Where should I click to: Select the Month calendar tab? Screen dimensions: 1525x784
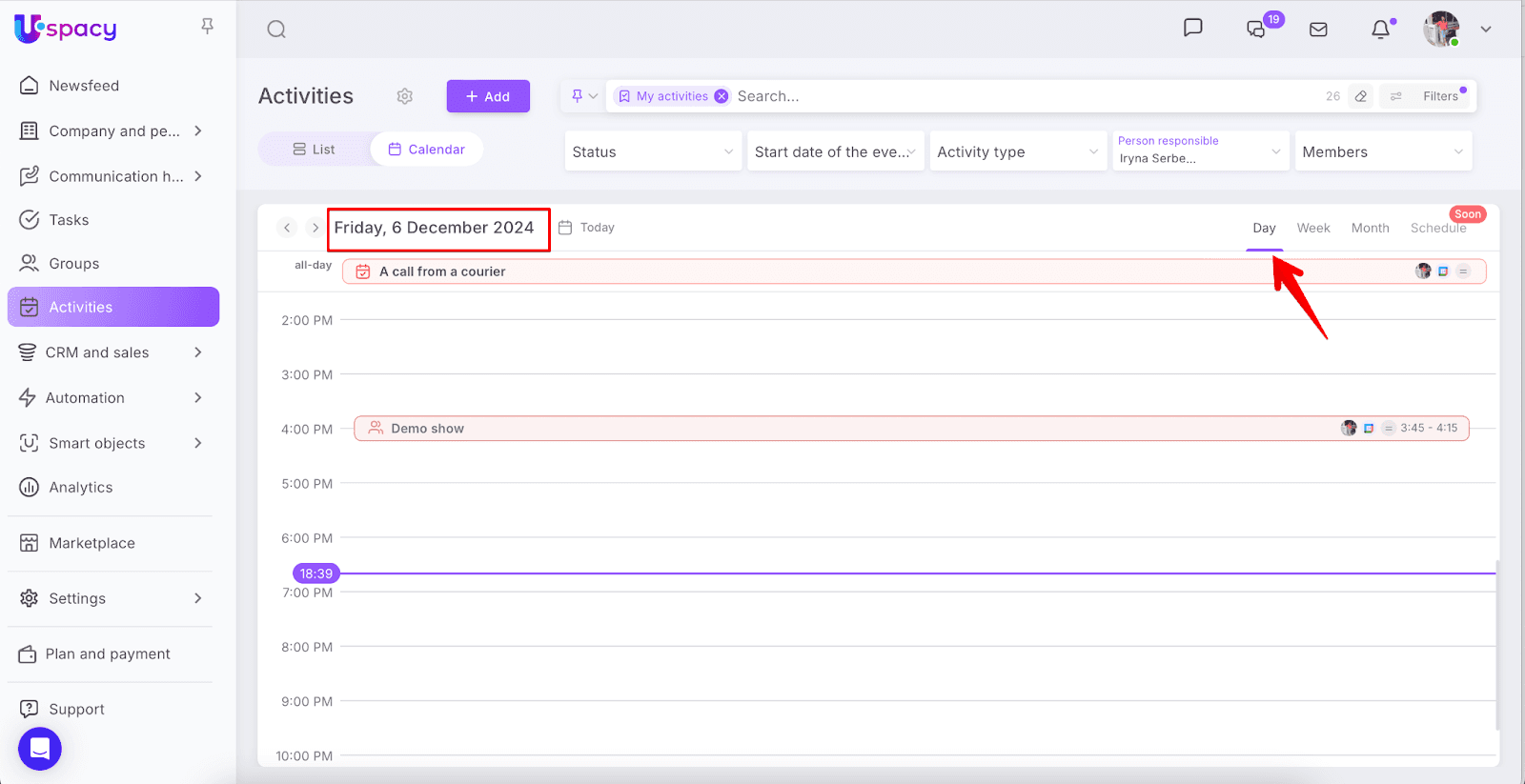pyautogui.click(x=1370, y=228)
